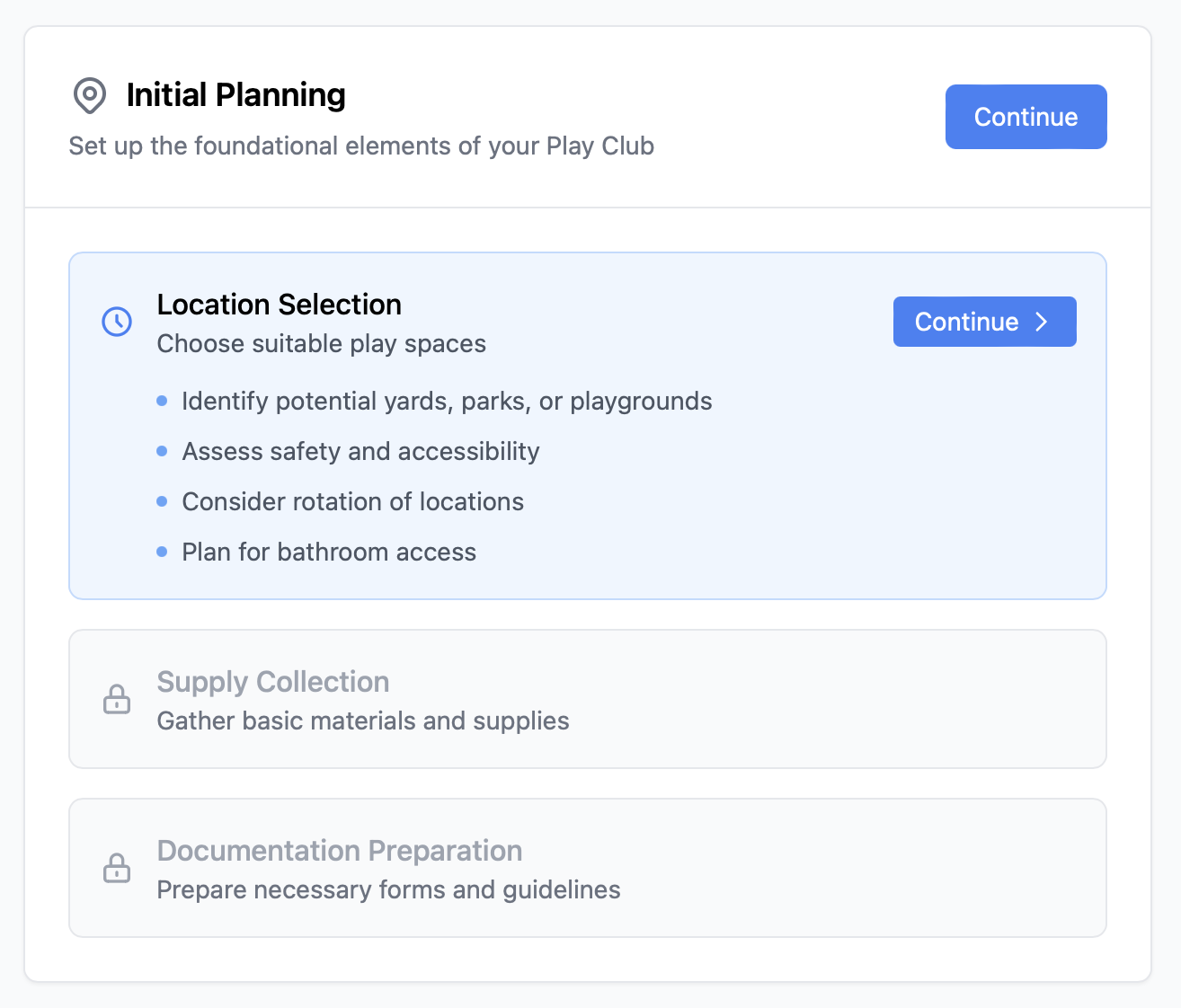
Task: Click the bullet dot before 'Assess safety and accessibility'
Action: (x=162, y=451)
